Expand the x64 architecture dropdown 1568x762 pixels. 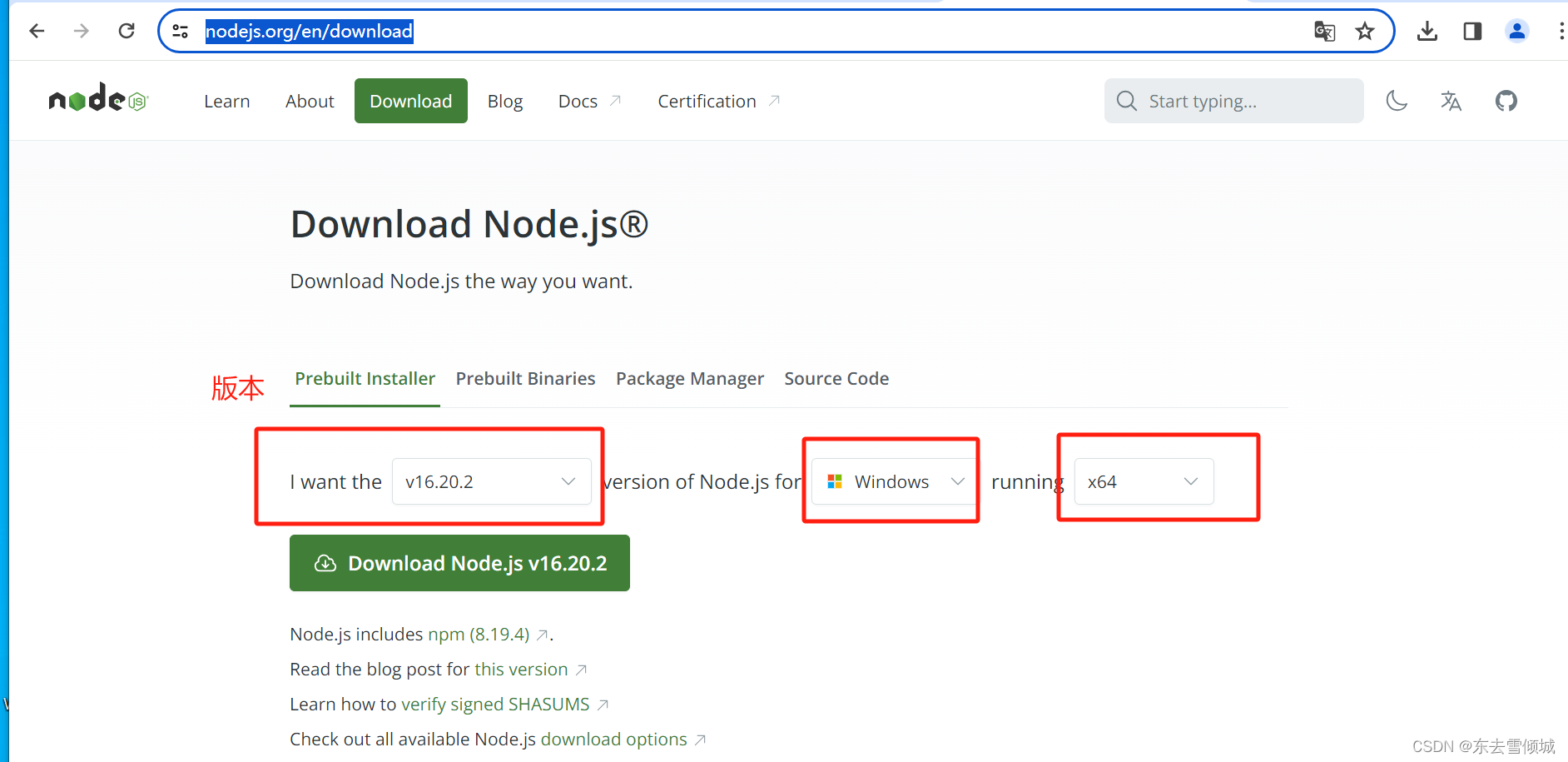1144,481
